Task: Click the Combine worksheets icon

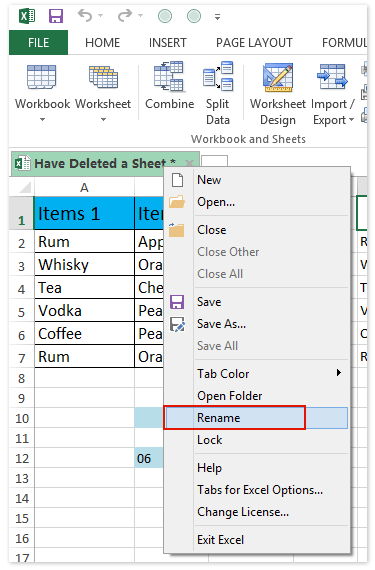Action: [x=169, y=76]
